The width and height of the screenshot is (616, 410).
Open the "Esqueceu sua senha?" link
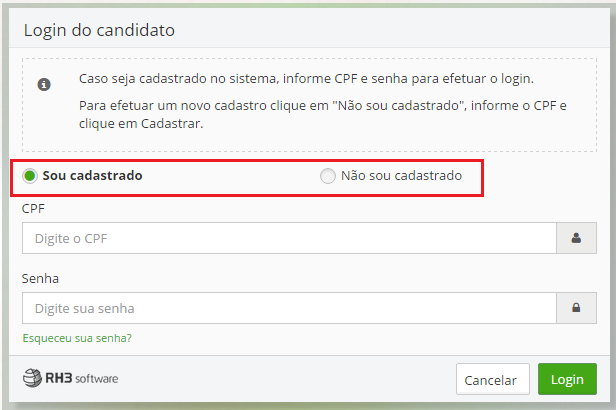(77, 338)
